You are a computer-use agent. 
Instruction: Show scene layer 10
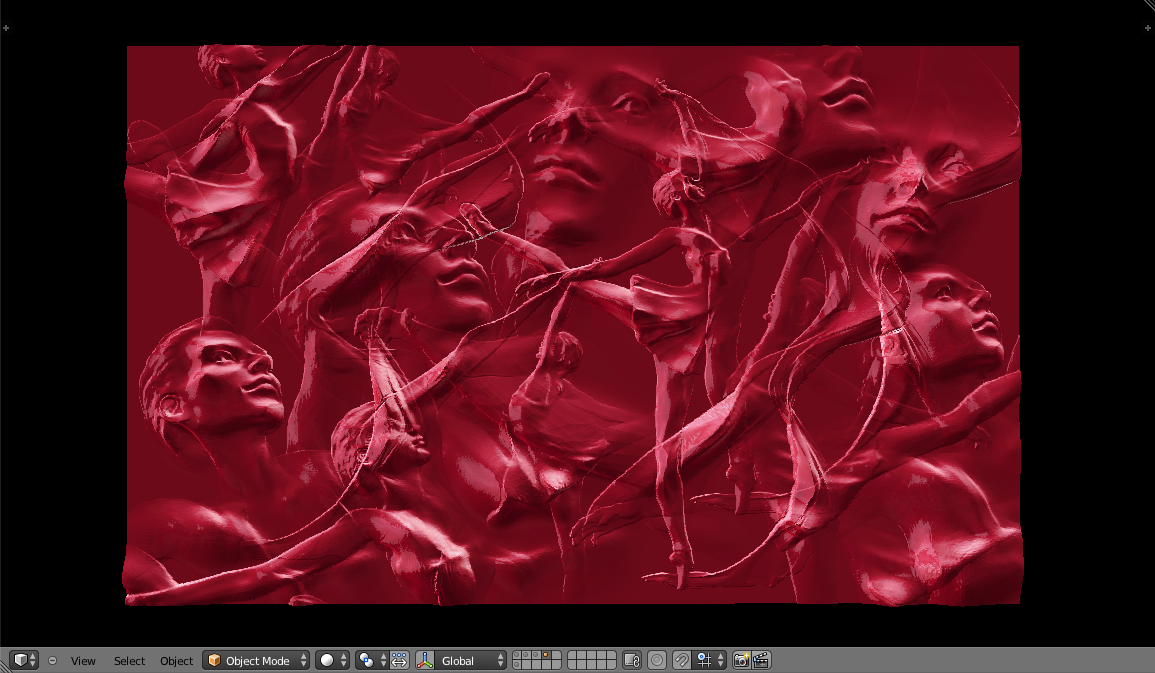611,655
